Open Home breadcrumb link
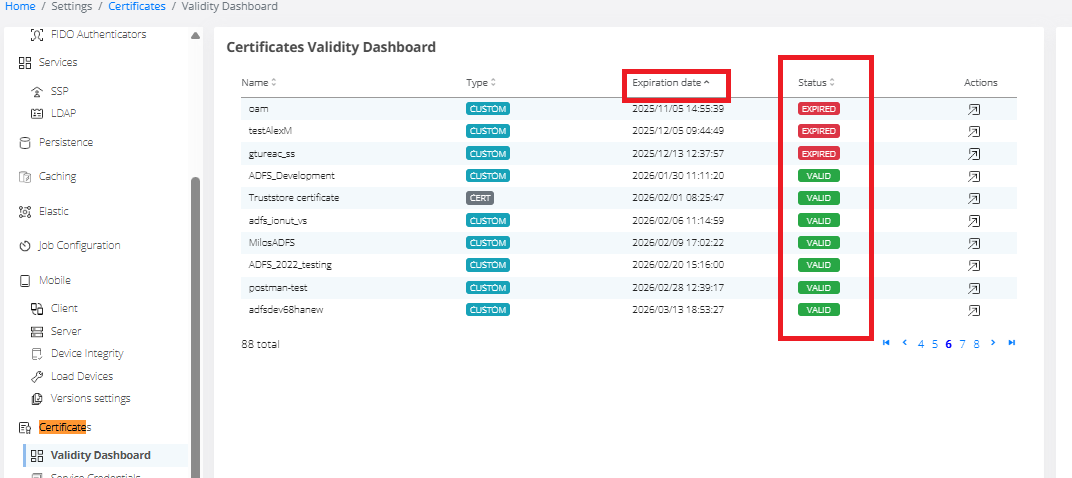Image resolution: width=1072 pixels, height=478 pixels. [x=20, y=6]
